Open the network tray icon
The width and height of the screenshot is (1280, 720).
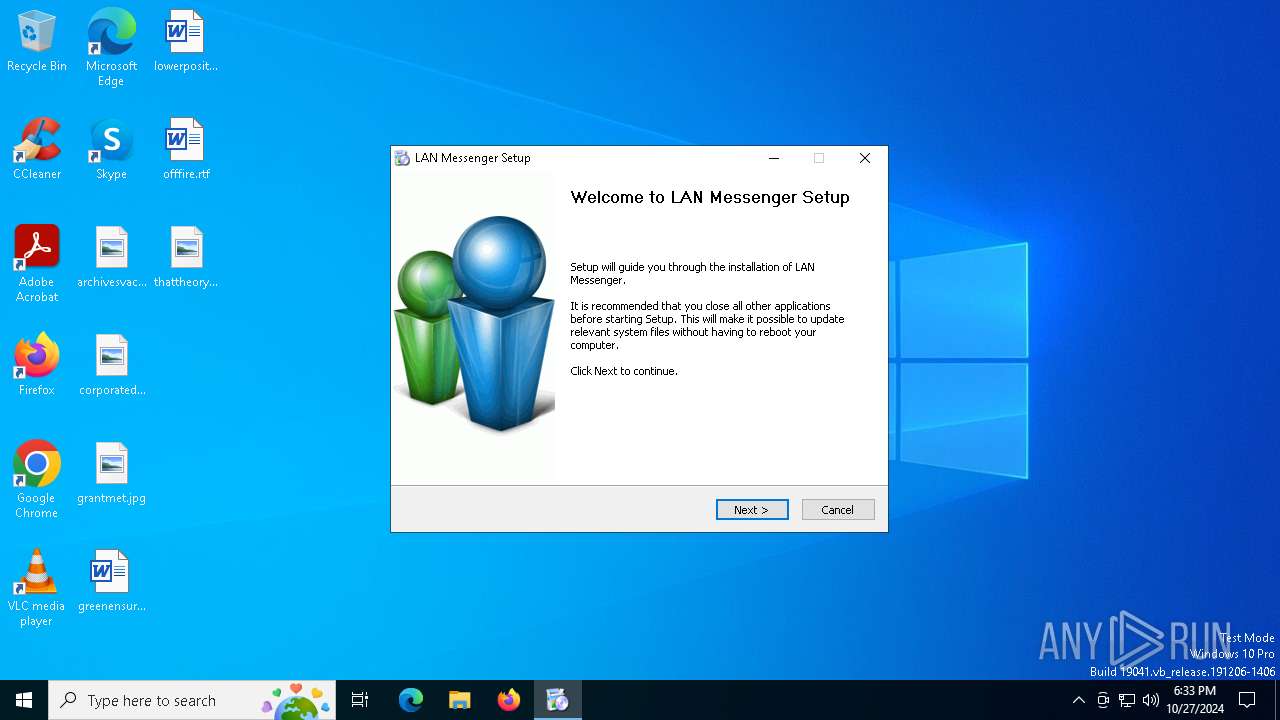pyautogui.click(x=1127, y=700)
